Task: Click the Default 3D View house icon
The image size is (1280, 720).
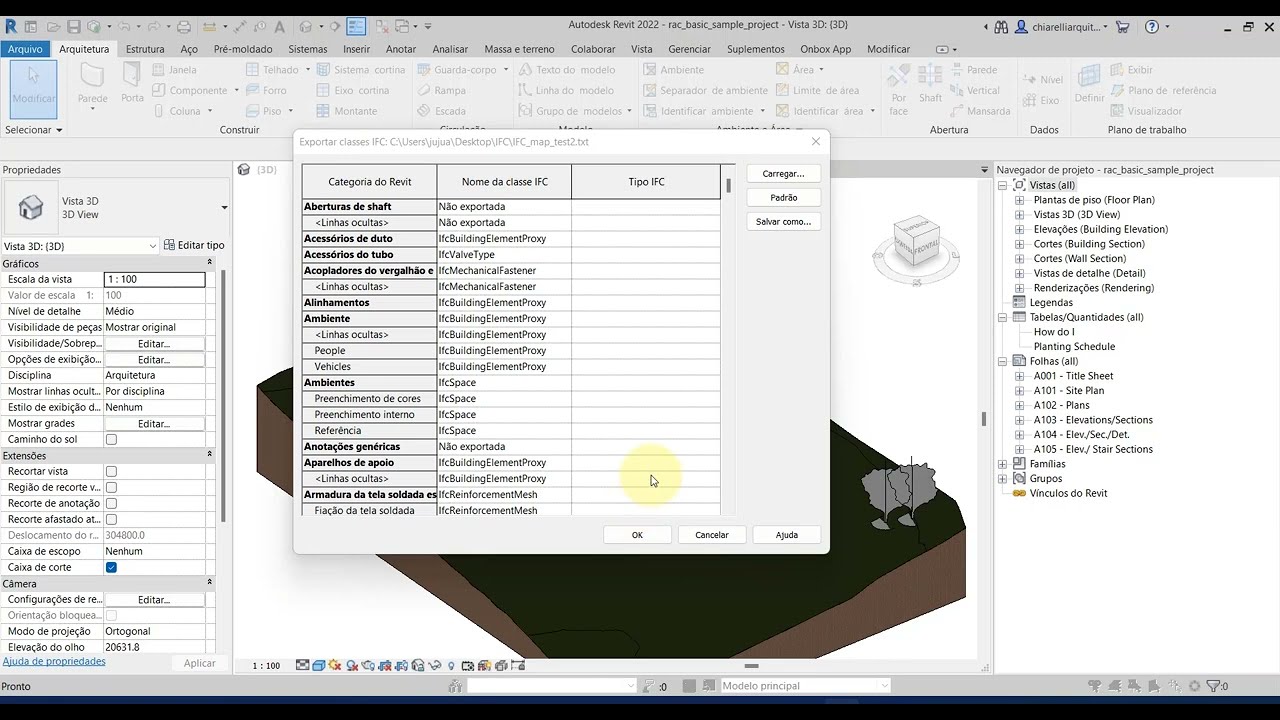Action: (306, 27)
